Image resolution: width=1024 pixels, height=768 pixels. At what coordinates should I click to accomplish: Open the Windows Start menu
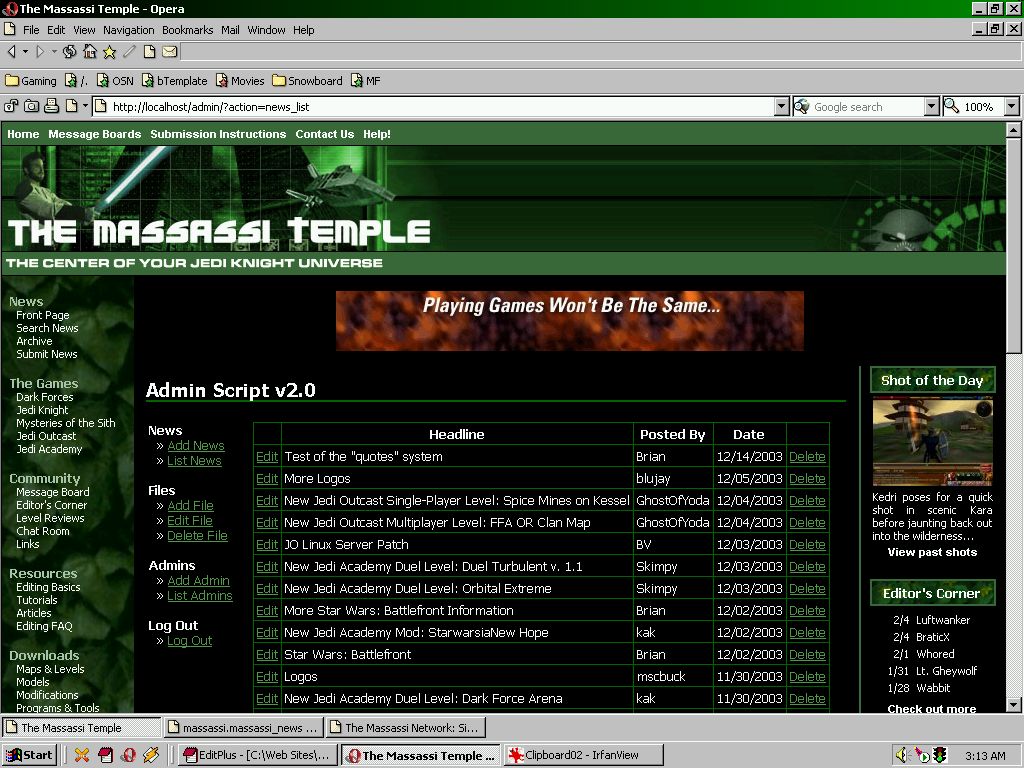[x=29, y=755]
